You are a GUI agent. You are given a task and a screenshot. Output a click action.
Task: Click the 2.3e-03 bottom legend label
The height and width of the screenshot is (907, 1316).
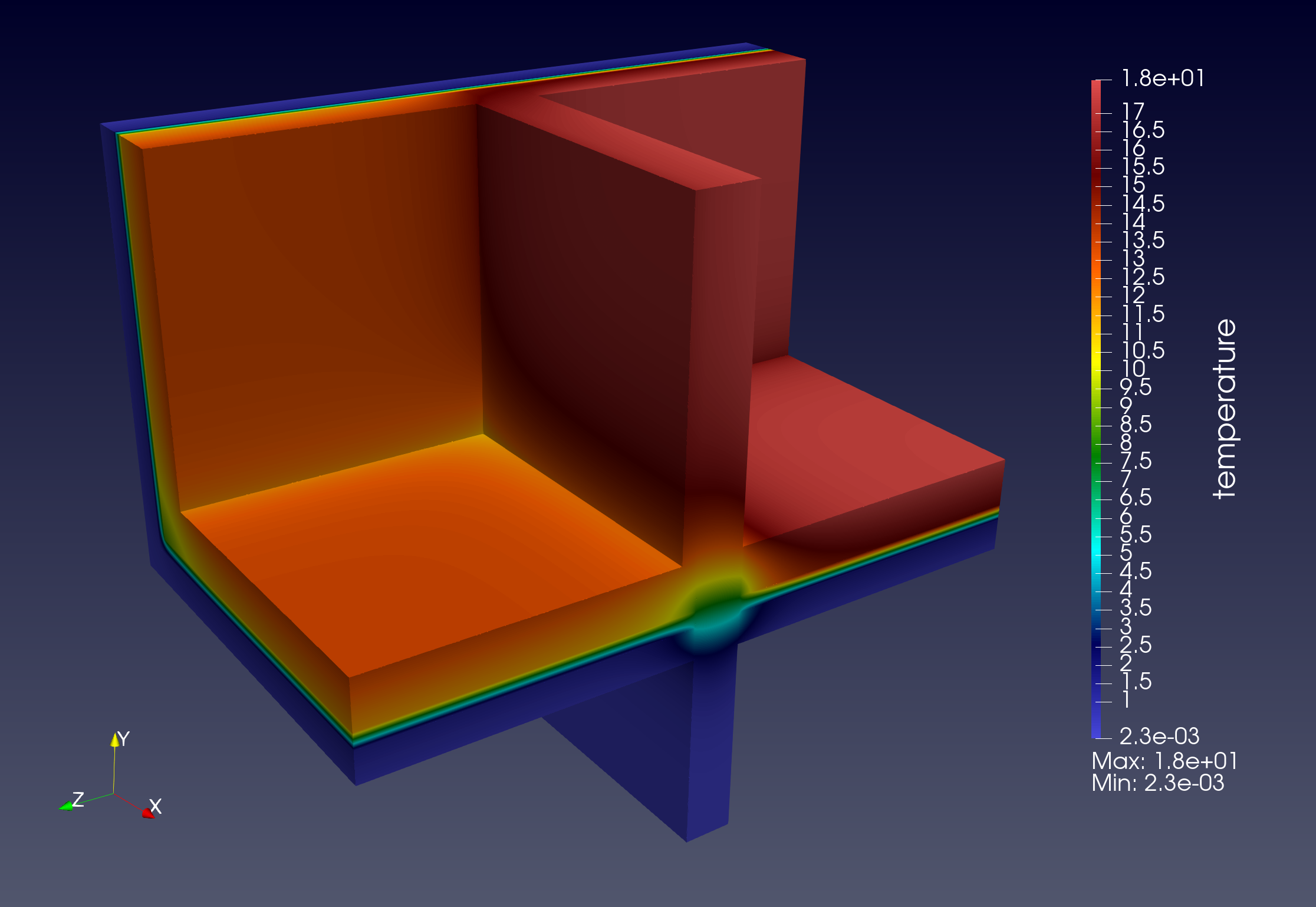coord(1159,736)
